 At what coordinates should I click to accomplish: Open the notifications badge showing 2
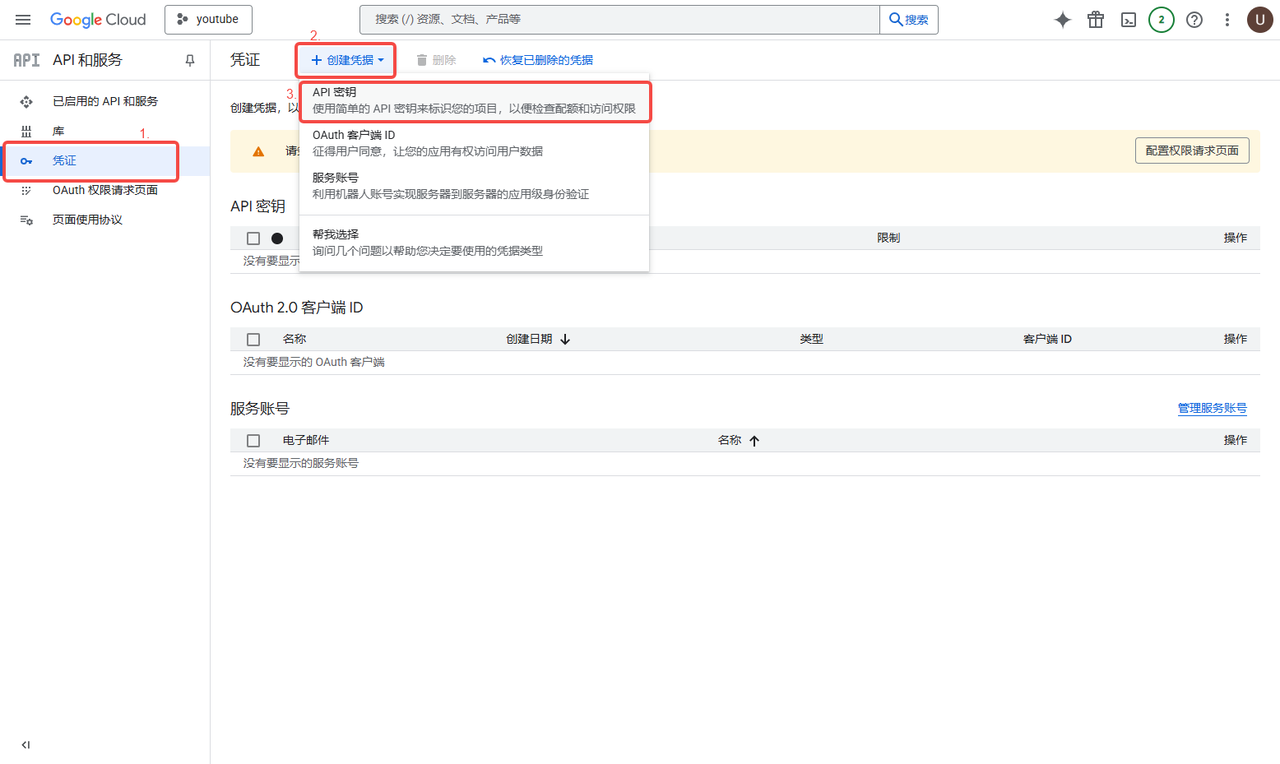coord(1161,20)
